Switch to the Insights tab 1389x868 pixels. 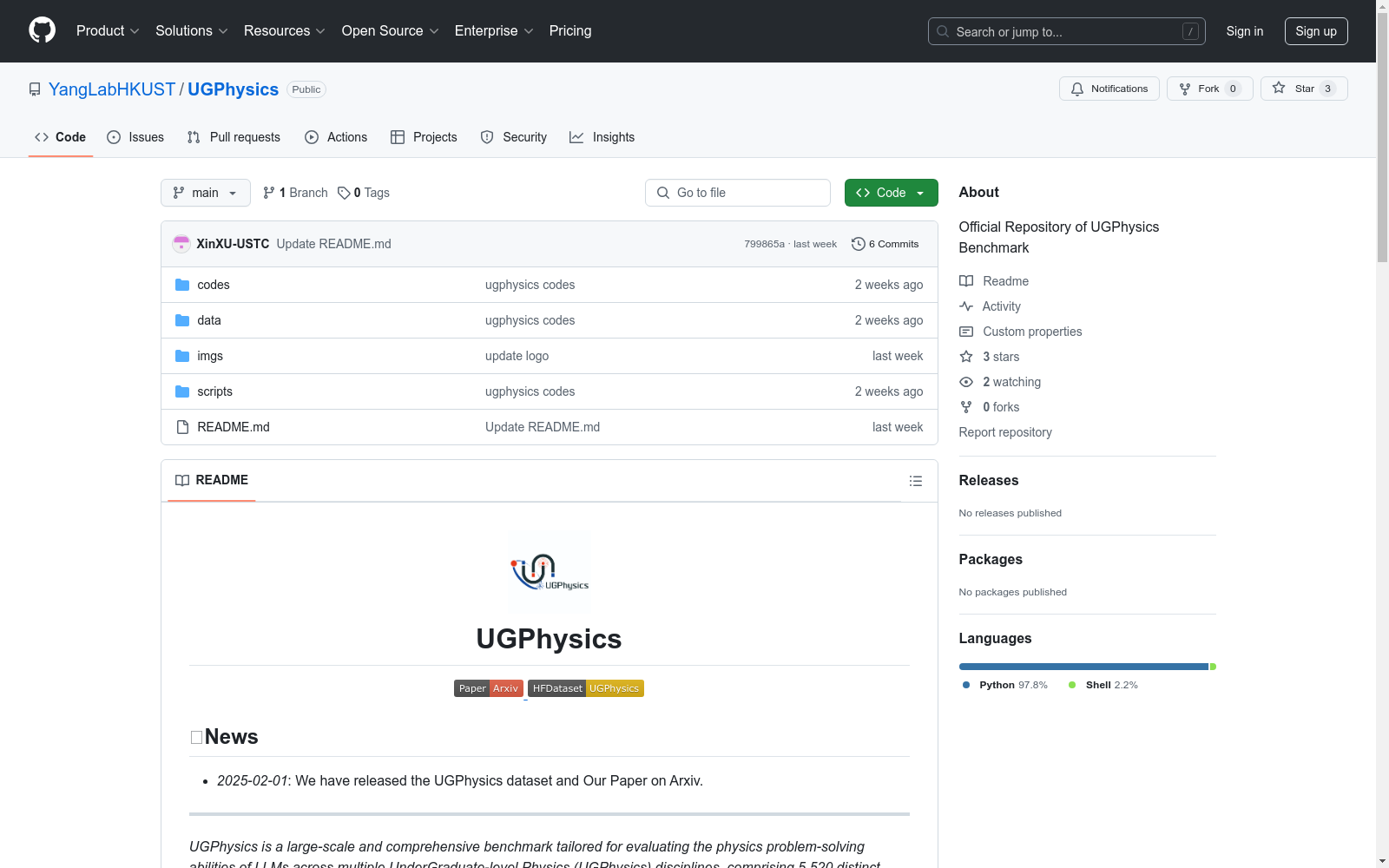coord(602,137)
